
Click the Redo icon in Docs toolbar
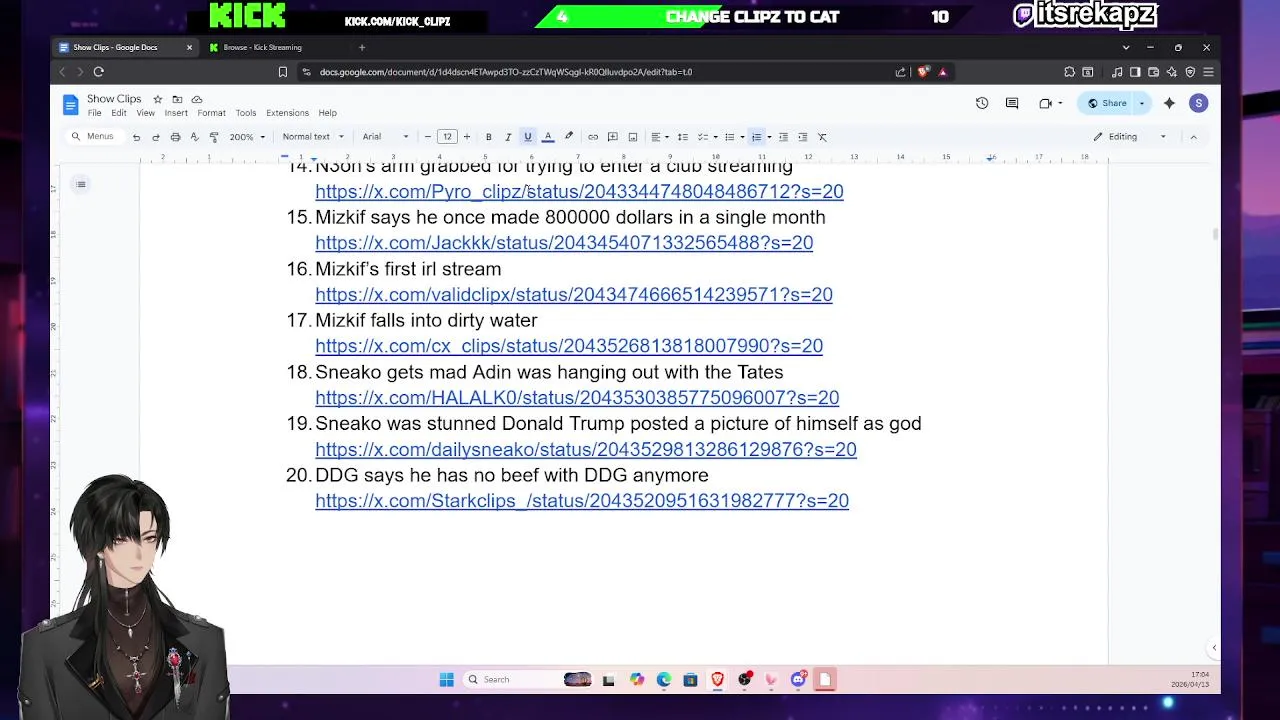[x=156, y=137]
